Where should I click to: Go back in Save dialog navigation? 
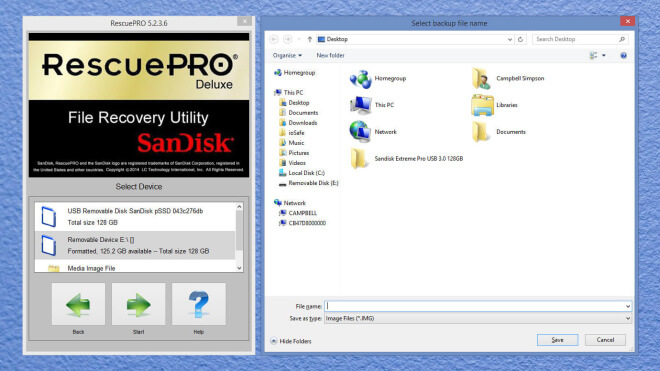(x=274, y=39)
